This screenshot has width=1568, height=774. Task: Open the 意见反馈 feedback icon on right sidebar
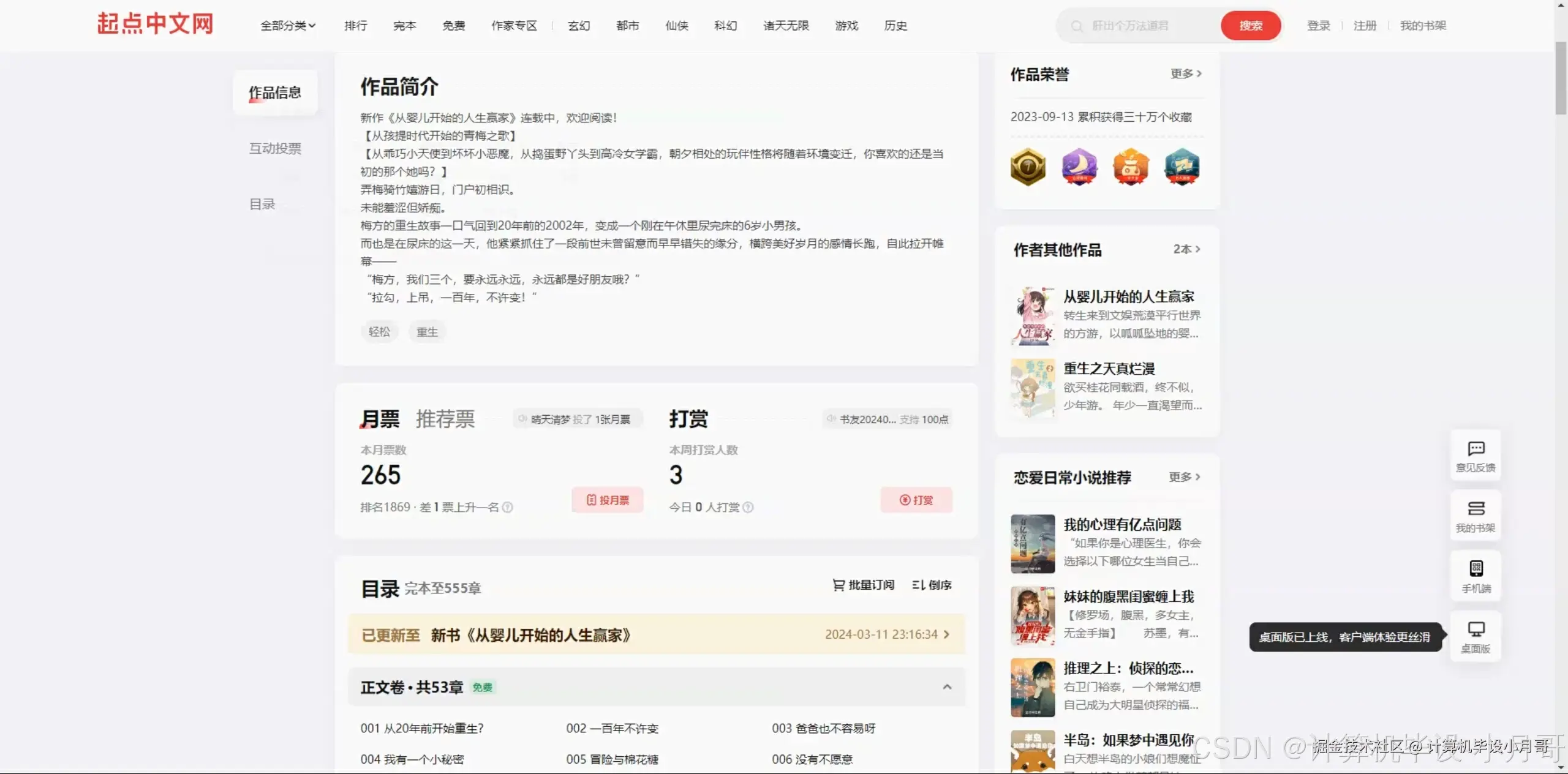(x=1476, y=456)
